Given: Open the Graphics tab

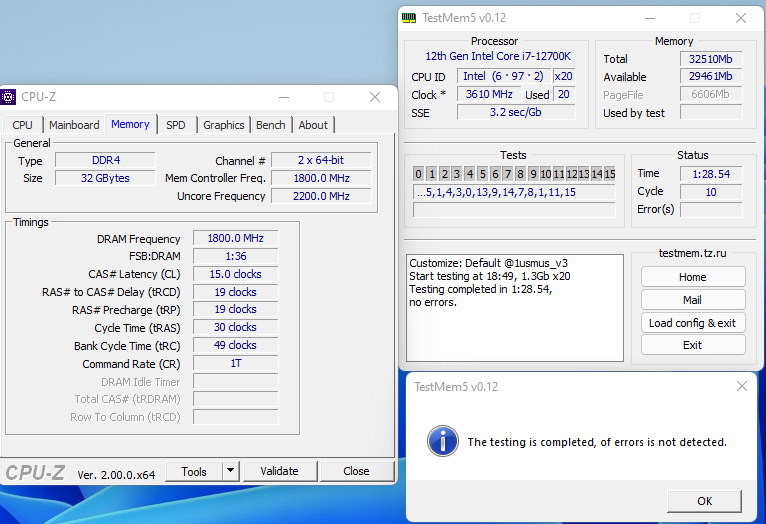Looking at the screenshot, I should click(x=224, y=125).
